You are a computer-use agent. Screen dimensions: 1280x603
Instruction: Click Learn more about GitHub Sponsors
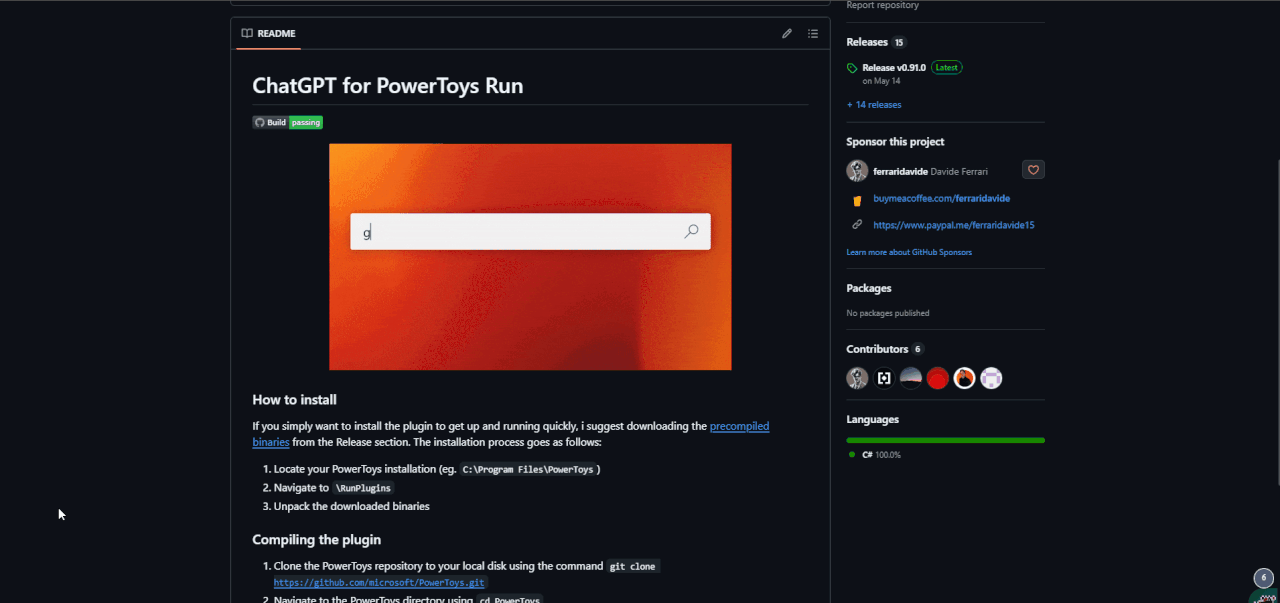[909, 252]
